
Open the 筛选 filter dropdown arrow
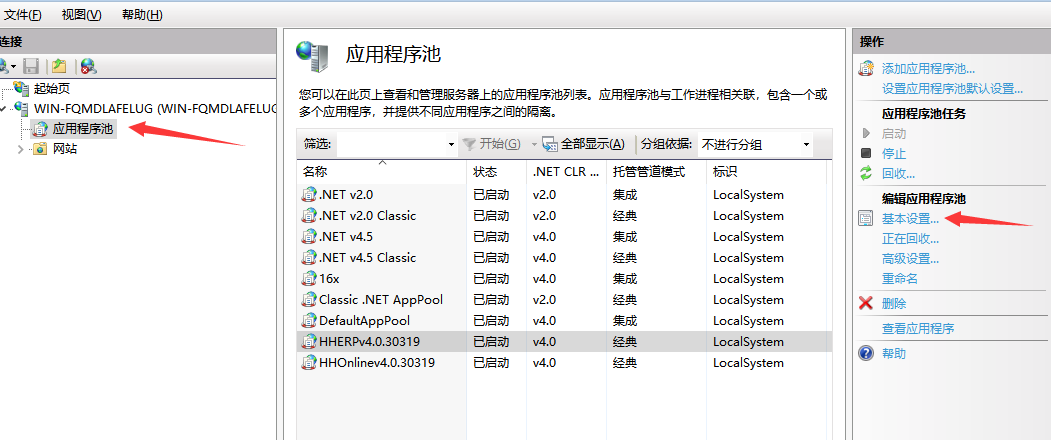pyautogui.click(x=451, y=145)
